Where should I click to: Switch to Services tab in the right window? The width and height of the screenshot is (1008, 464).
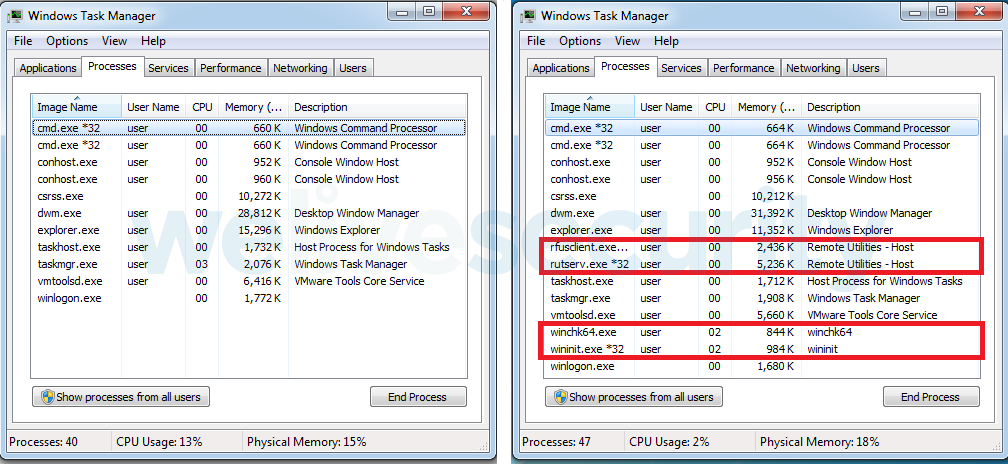681,68
